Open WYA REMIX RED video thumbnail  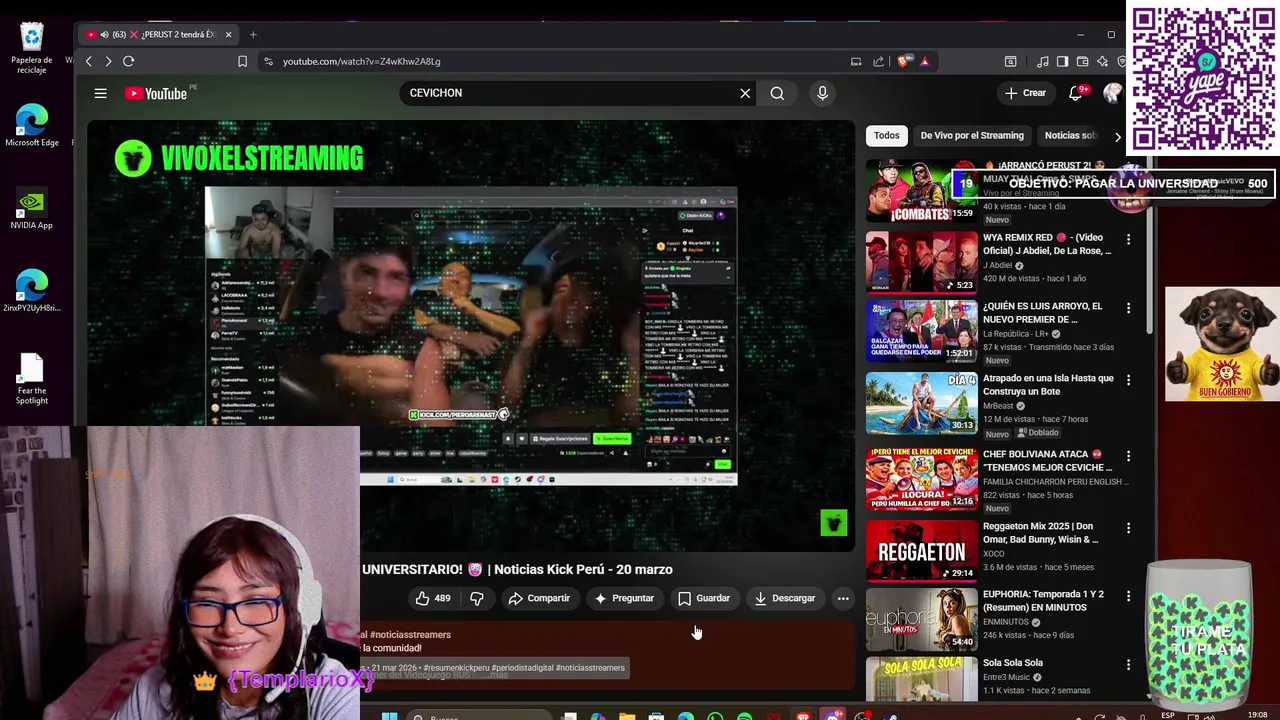click(x=921, y=262)
